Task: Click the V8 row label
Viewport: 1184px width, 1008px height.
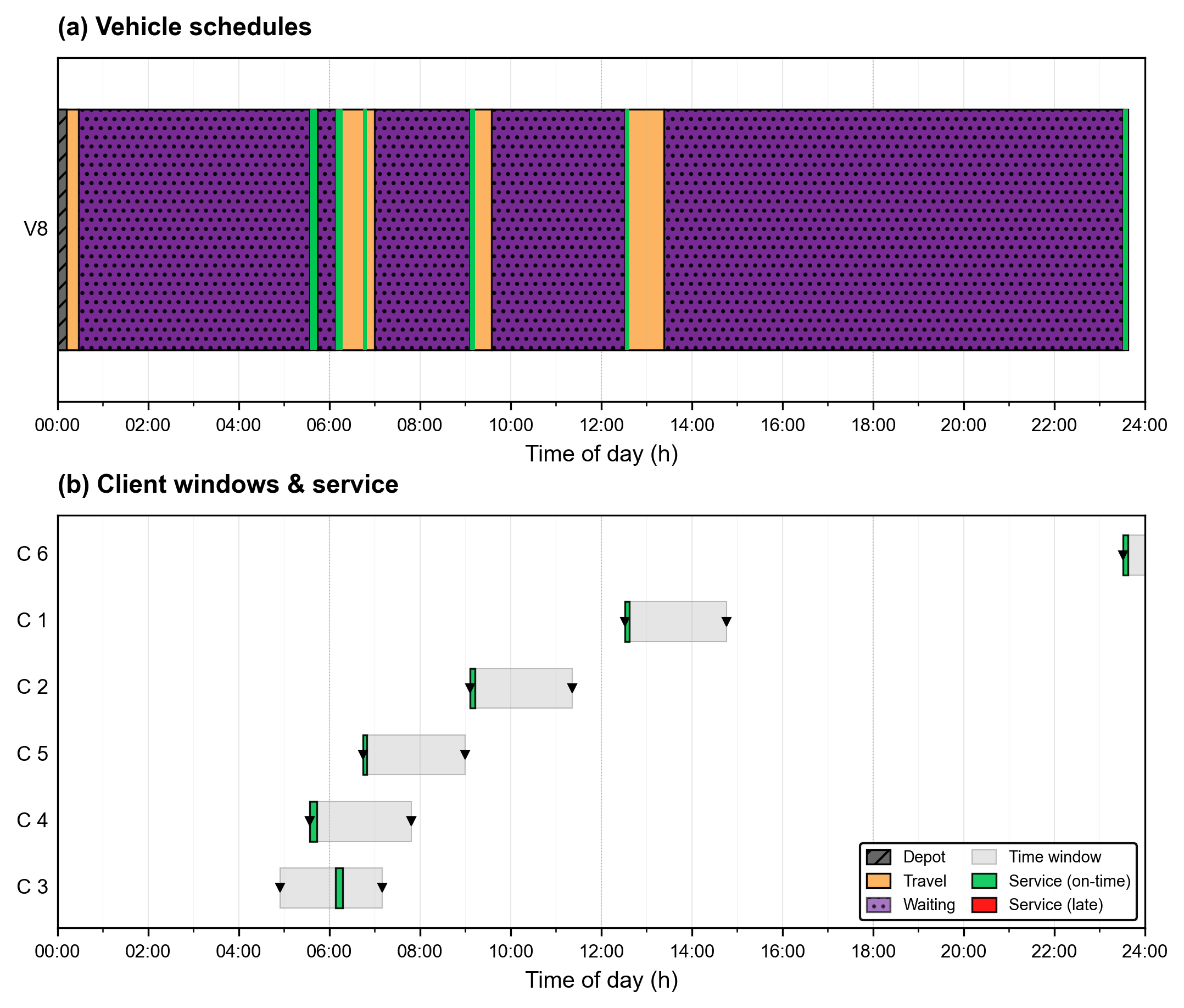Action: [35, 229]
